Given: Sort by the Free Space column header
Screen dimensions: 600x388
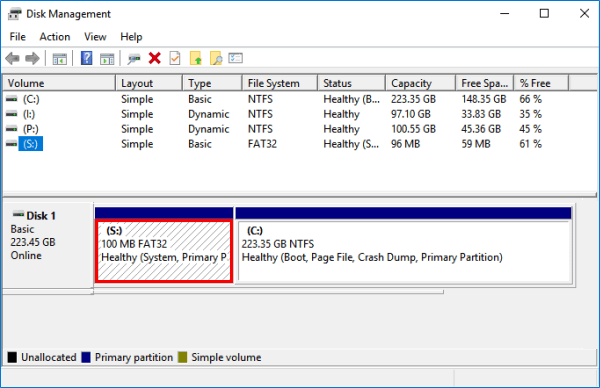Looking at the screenshot, I should (x=484, y=83).
